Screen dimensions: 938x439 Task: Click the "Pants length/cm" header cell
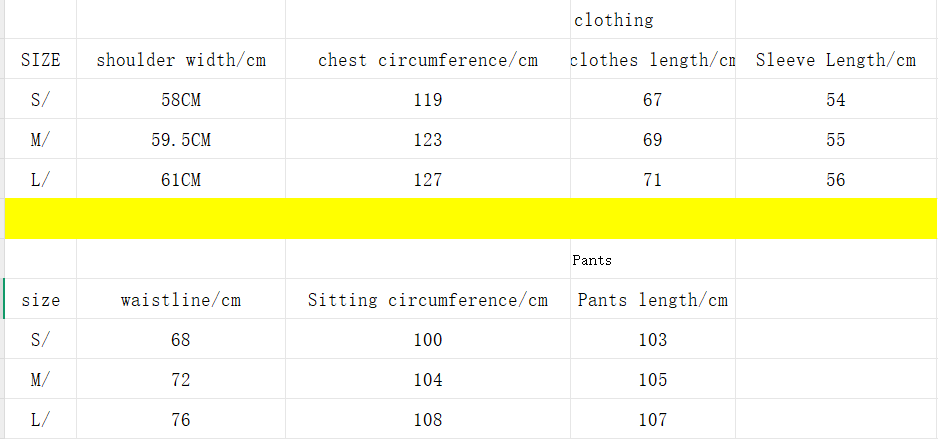[652, 300]
